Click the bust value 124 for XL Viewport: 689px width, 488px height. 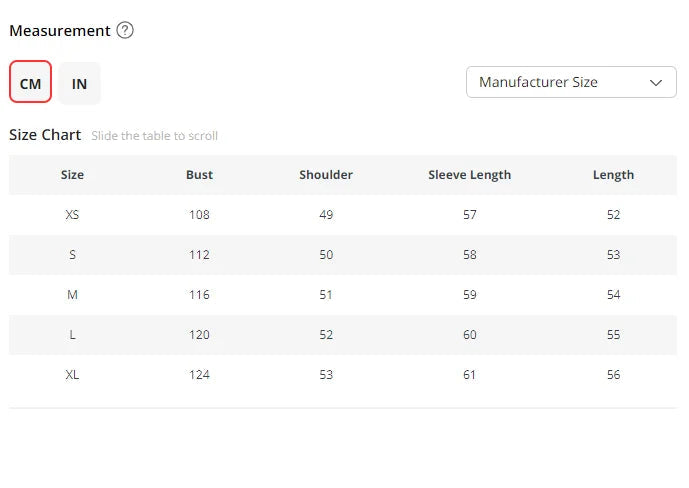(199, 375)
